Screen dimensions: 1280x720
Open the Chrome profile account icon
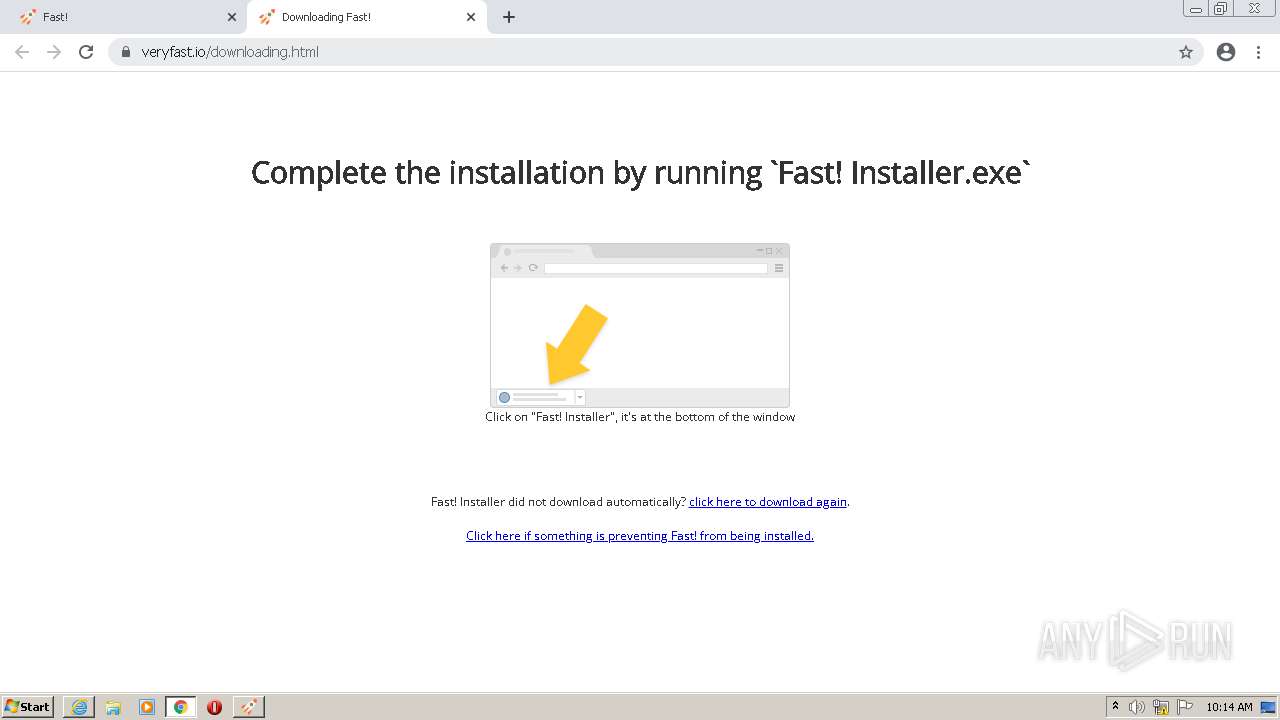coord(1226,52)
